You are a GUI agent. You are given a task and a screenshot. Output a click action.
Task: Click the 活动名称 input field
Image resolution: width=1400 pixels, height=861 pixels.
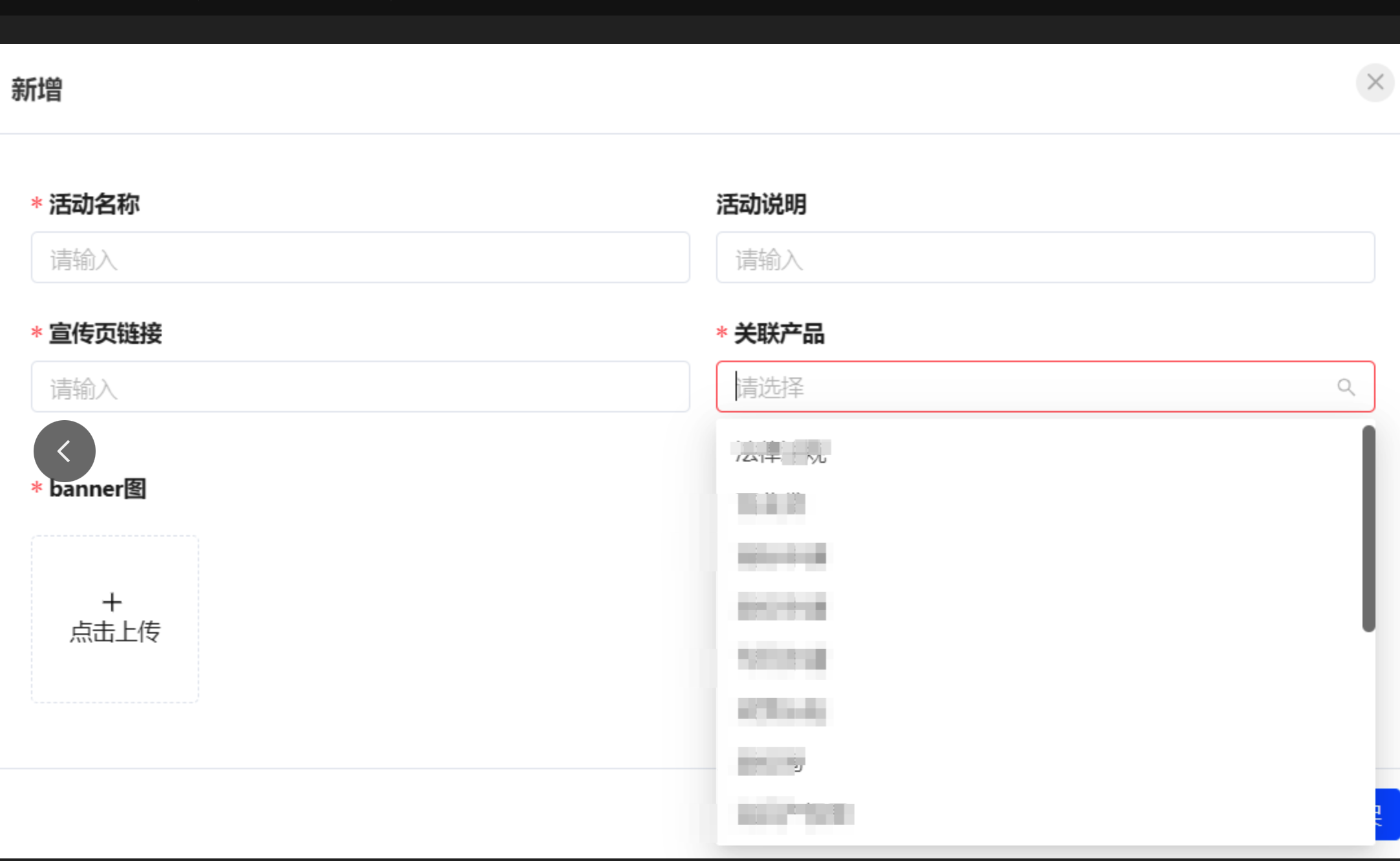[x=361, y=257]
